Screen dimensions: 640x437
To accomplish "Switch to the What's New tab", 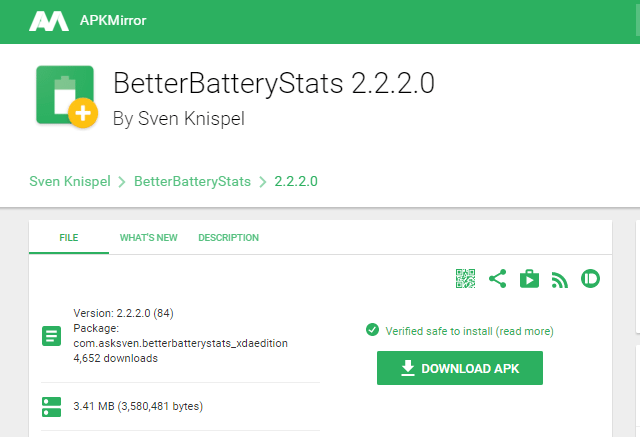I will click(149, 237).
